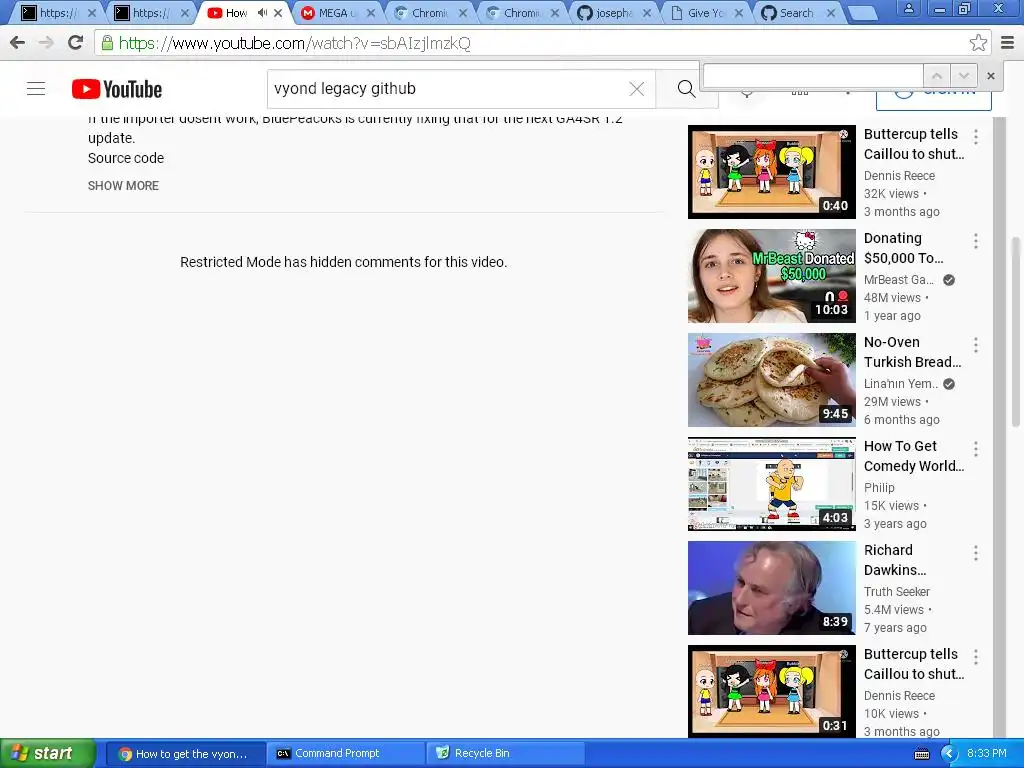This screenshot has width=1024, height=768.
Task: Open the Chrome hamburger menu
Action: (1008, 43)
